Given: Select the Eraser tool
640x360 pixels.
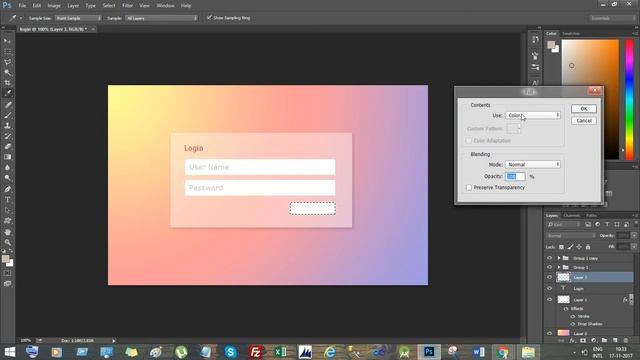Looking at the screenshot, I should tap(7, 147).
